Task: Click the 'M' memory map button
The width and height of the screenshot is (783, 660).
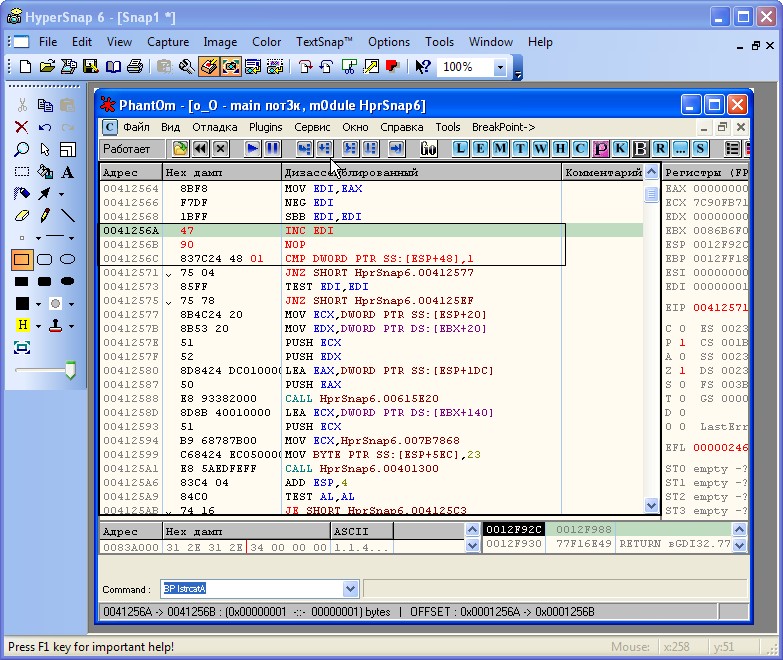Action: 500,148
